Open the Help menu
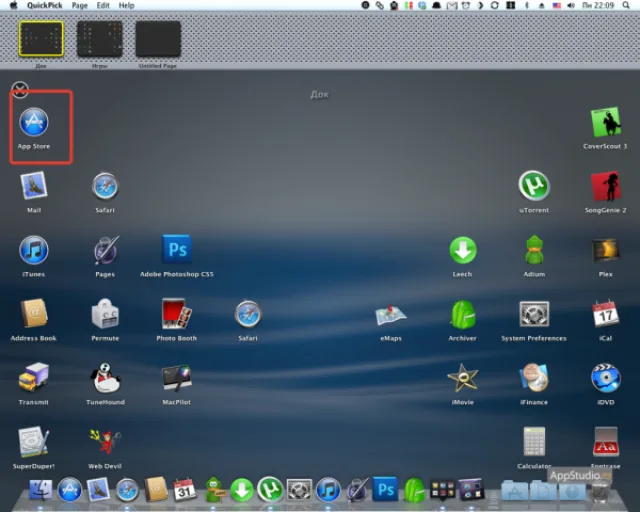Screen dimensions: 640x512 click(x=127, y=5)
